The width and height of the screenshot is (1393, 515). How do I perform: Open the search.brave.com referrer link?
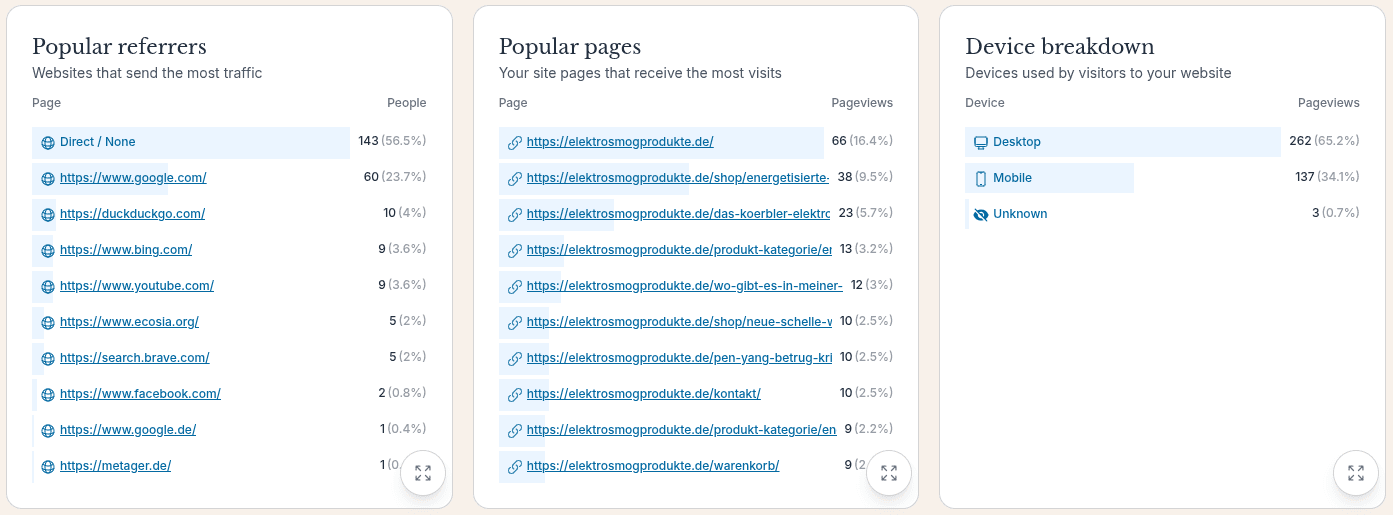click(135, 358)
